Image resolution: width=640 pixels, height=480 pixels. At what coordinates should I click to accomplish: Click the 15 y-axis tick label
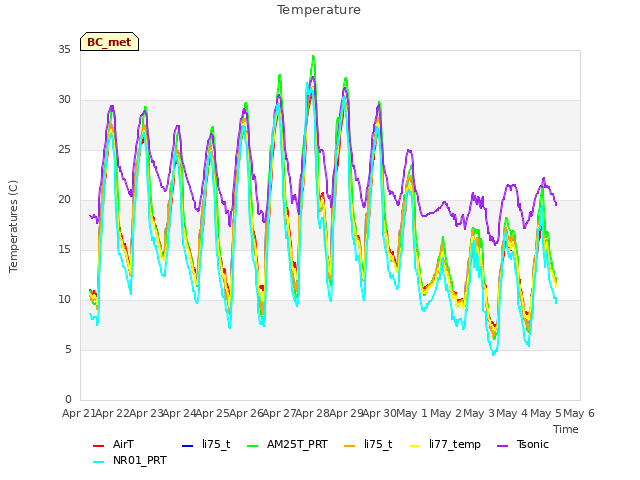pos(64,250)
